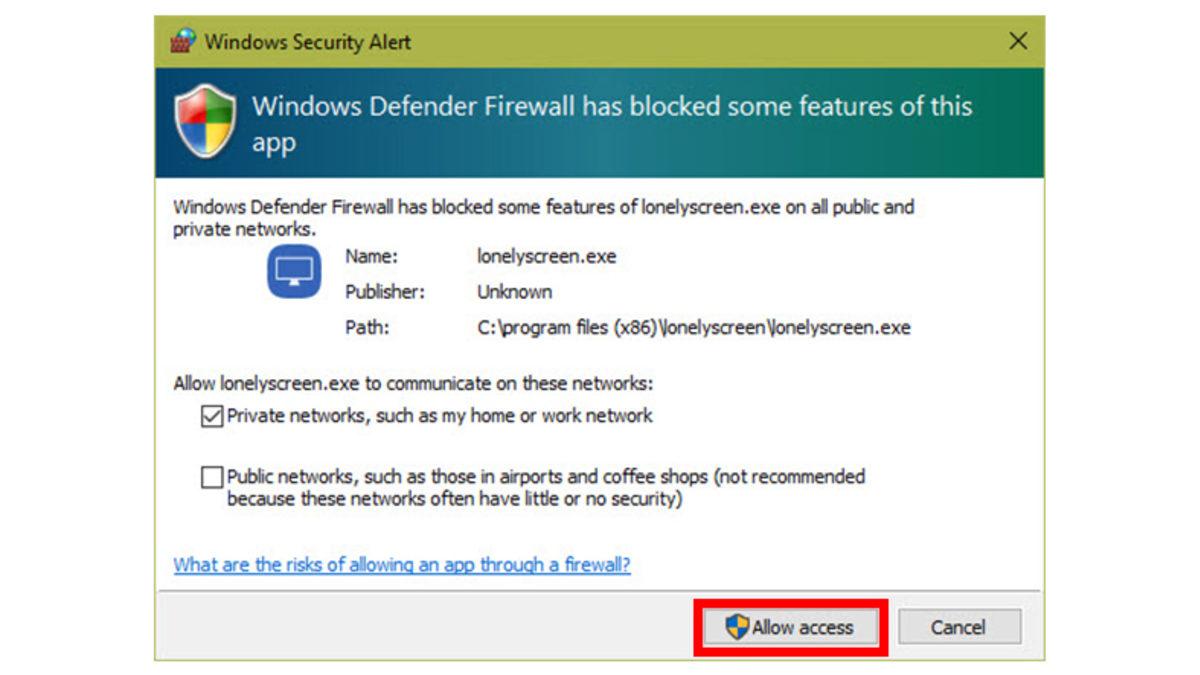Click the Publisher field label
The image size is (1200, 675).
tap(385, 292)
